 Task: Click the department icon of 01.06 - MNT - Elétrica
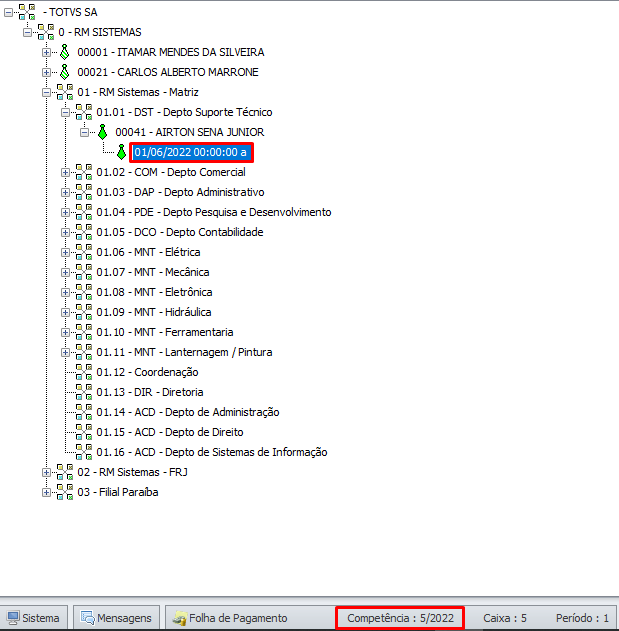(x=84, y=252)
